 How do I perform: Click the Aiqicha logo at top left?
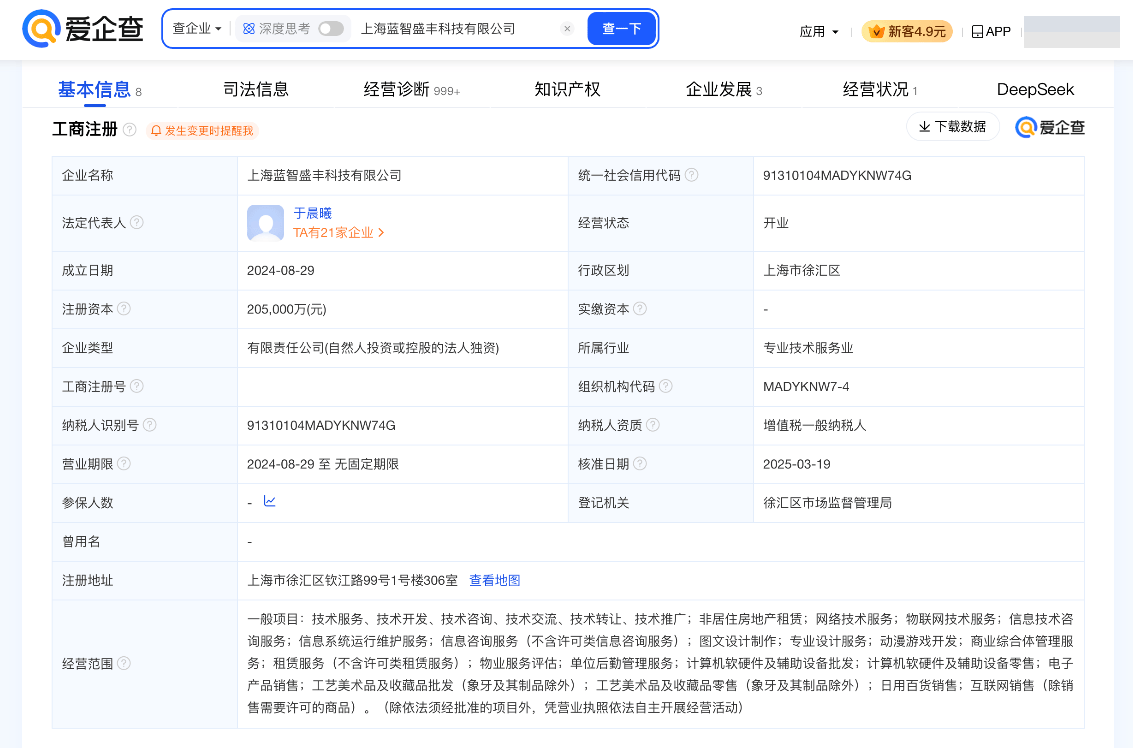click(84, 30)
